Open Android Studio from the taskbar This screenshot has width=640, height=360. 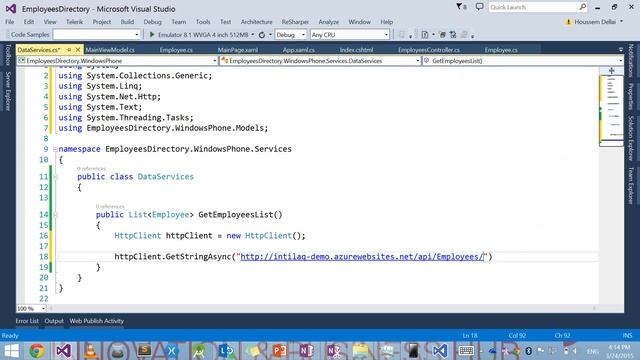coord(199,351)
